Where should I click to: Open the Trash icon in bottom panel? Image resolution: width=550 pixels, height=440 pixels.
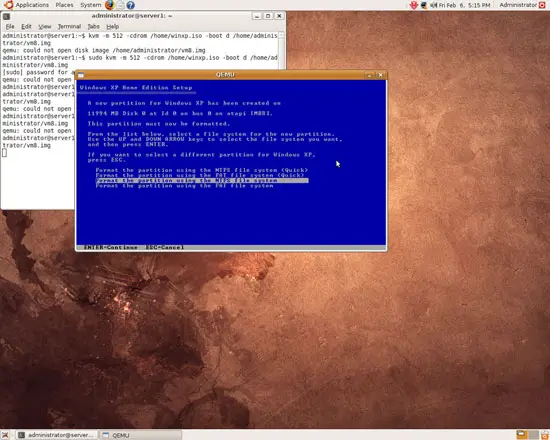pyautogui.click(x=545, y=435)
